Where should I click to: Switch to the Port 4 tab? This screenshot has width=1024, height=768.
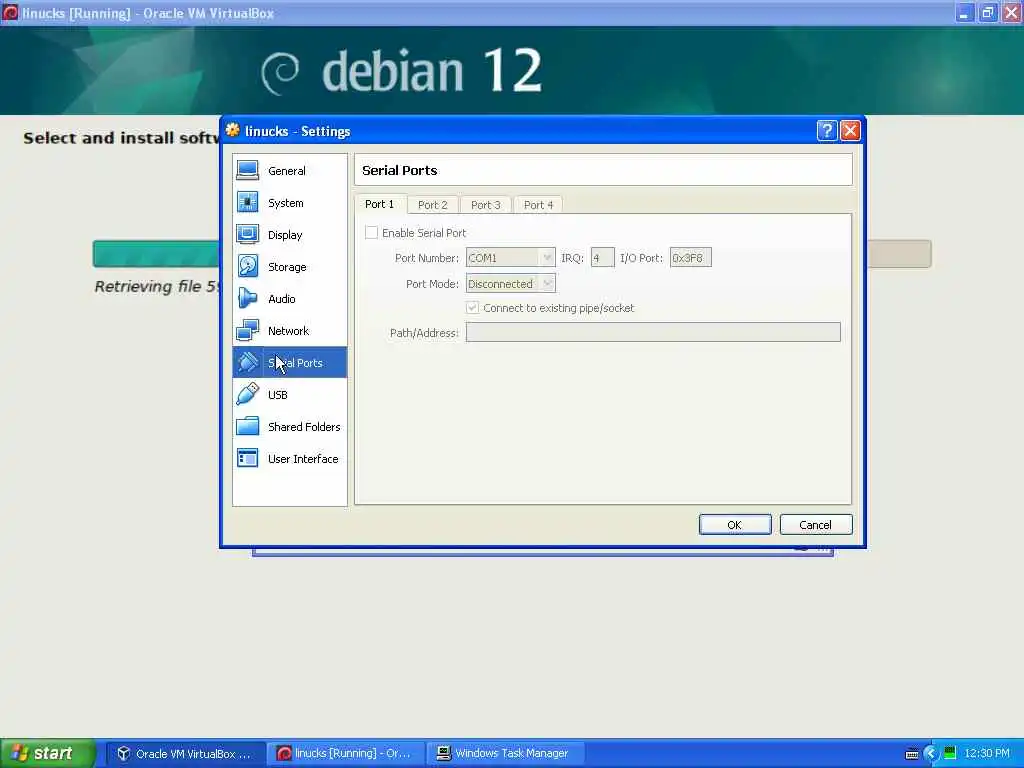click(x=539, y=205)
